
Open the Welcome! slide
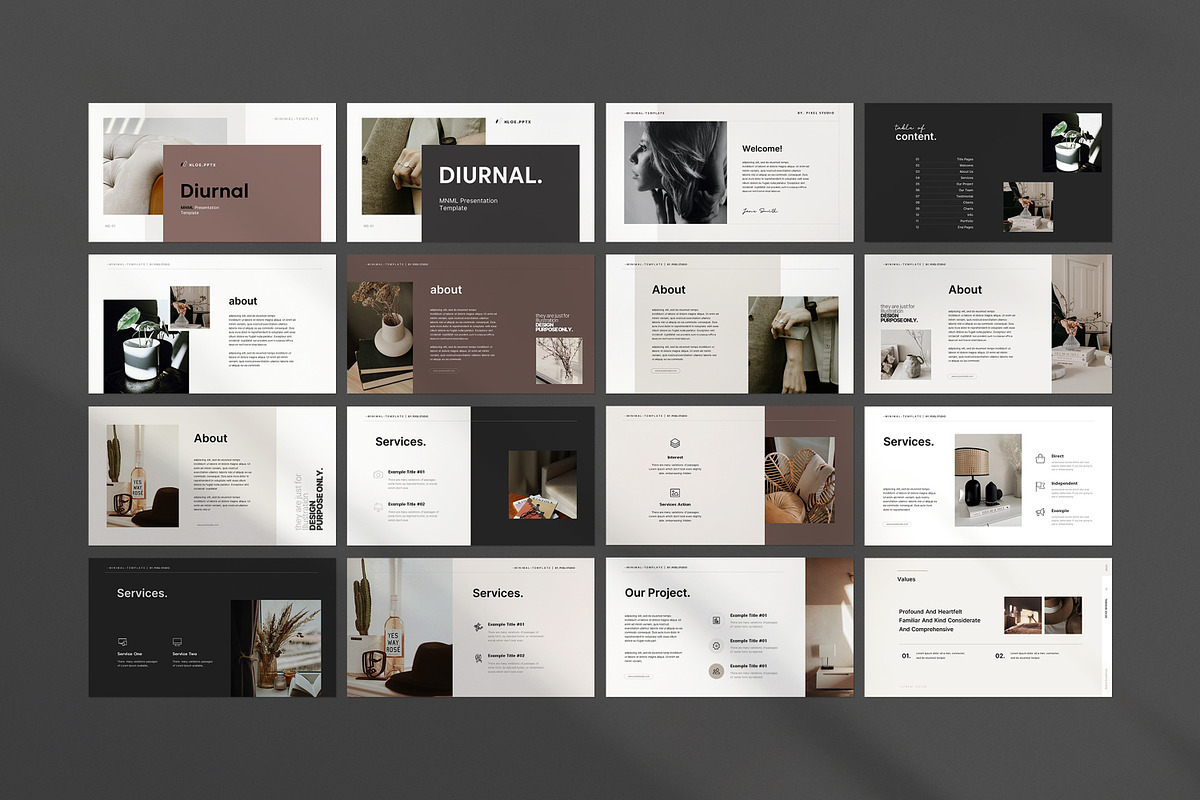[x=729, y=172]
